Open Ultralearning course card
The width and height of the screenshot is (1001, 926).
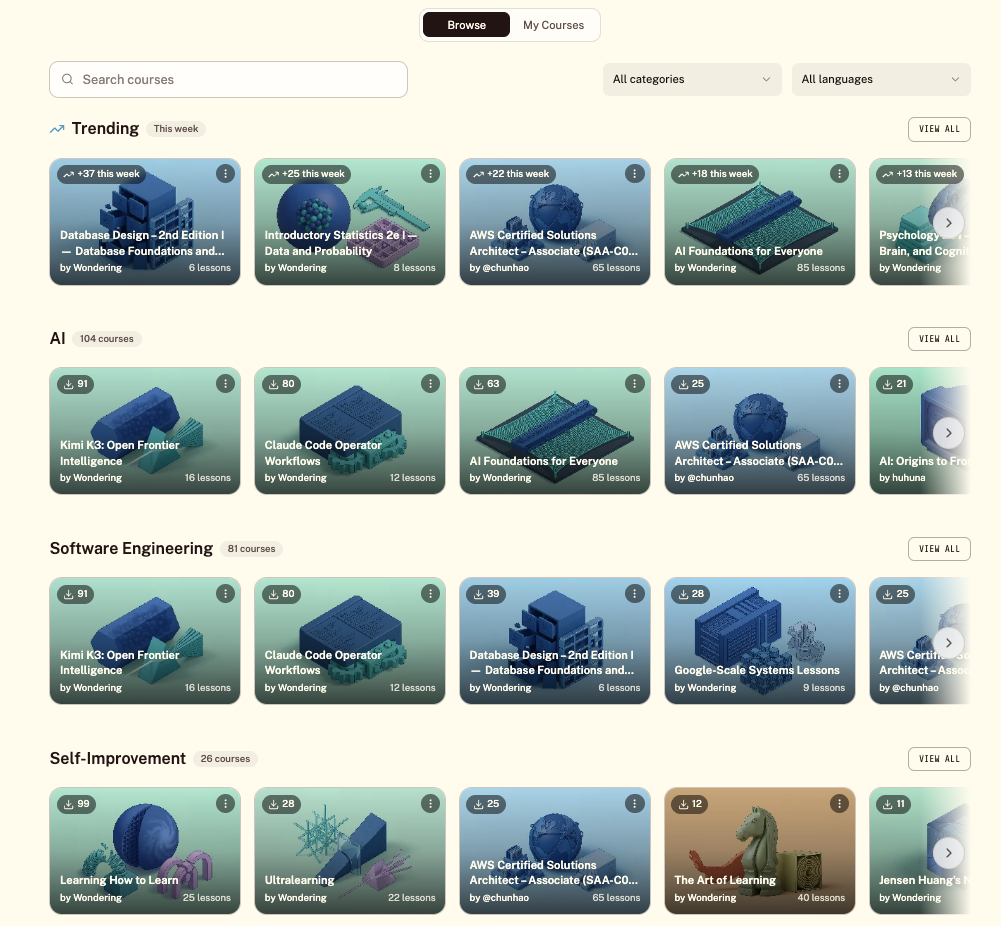pos(350,851)
